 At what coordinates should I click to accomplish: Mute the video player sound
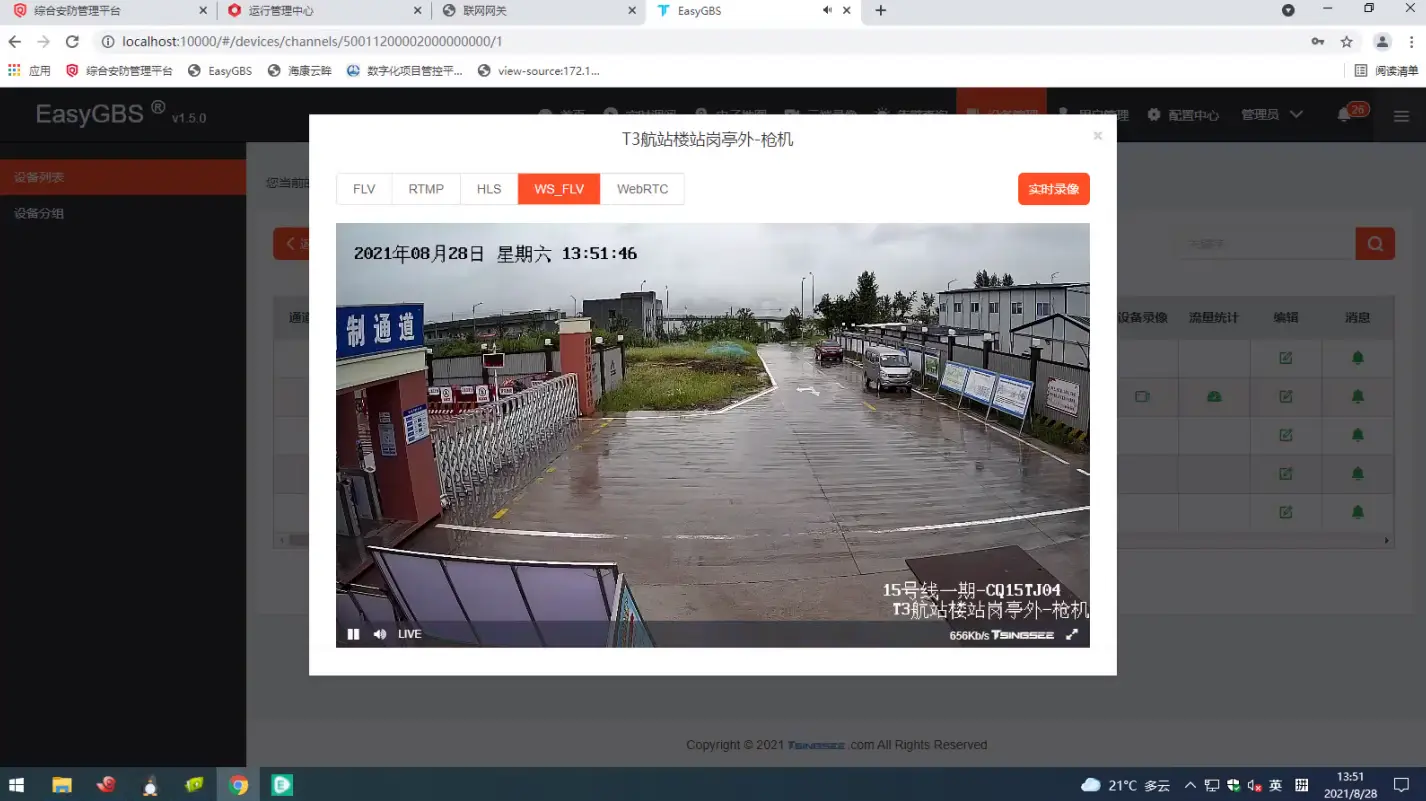coord(380,634)
